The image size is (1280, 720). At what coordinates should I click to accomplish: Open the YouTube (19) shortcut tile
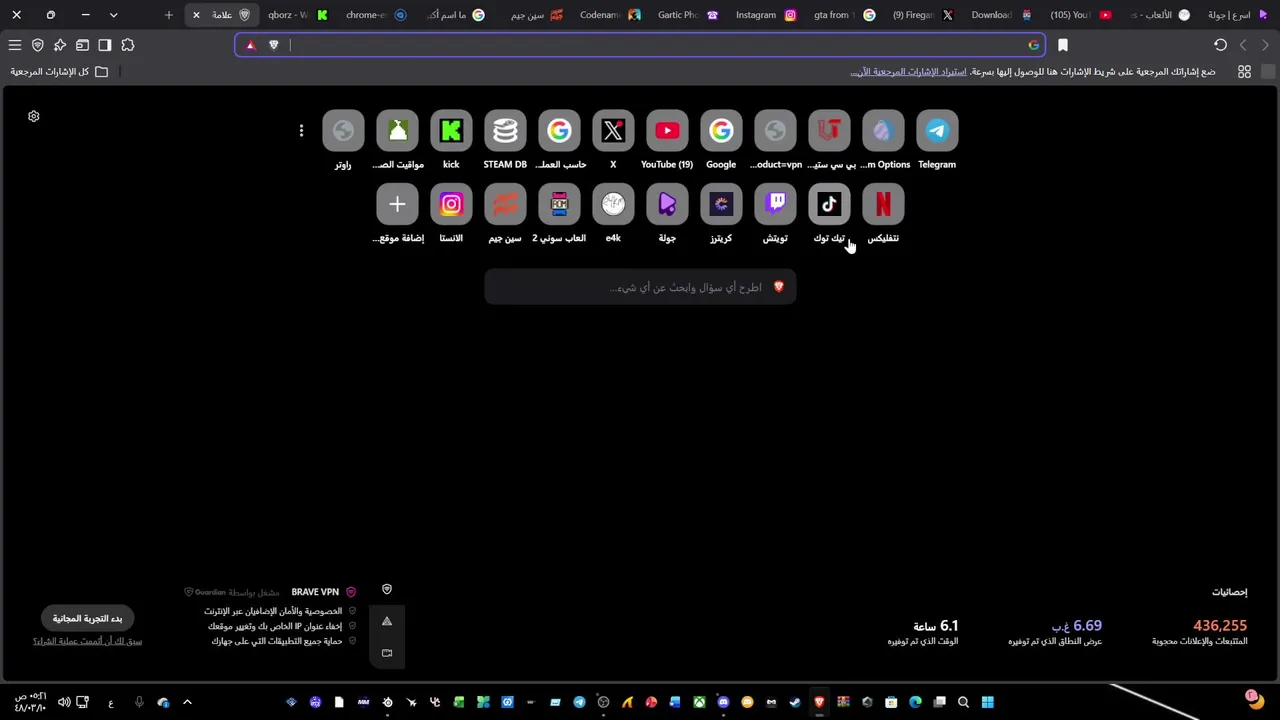667,131
